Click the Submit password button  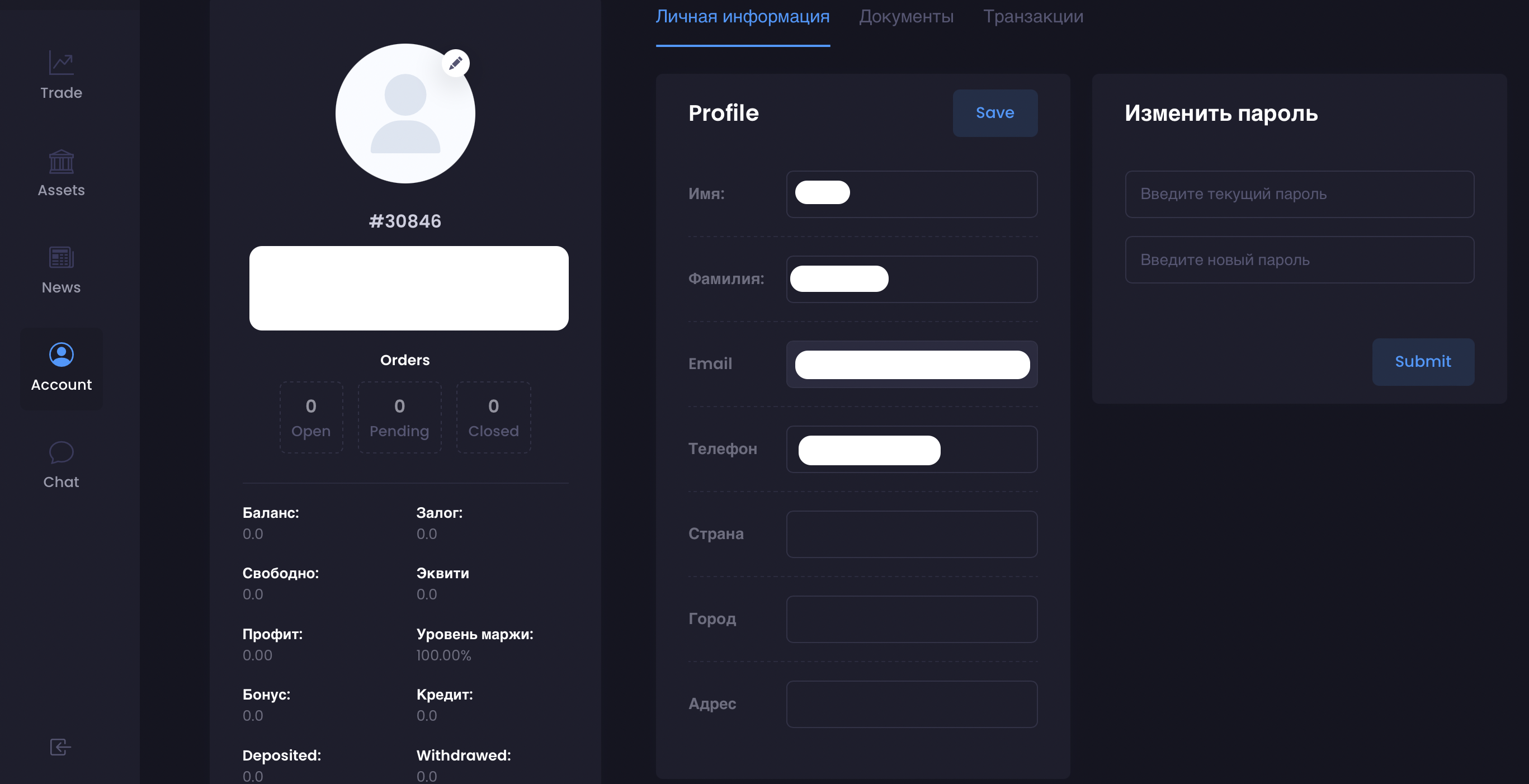pyautogui.click(x=1423, y=361)
